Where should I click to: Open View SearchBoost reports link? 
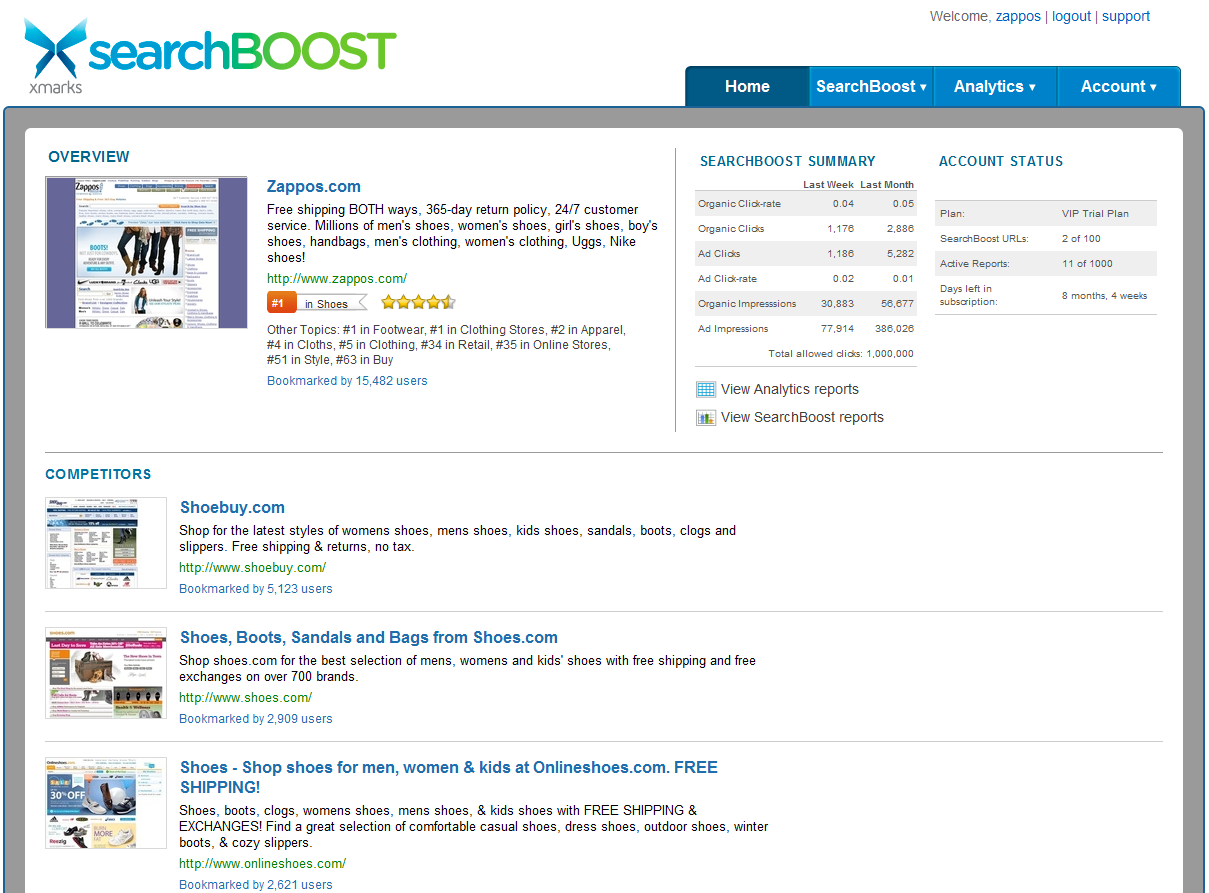pyautogui.click(x=802, y=418)
